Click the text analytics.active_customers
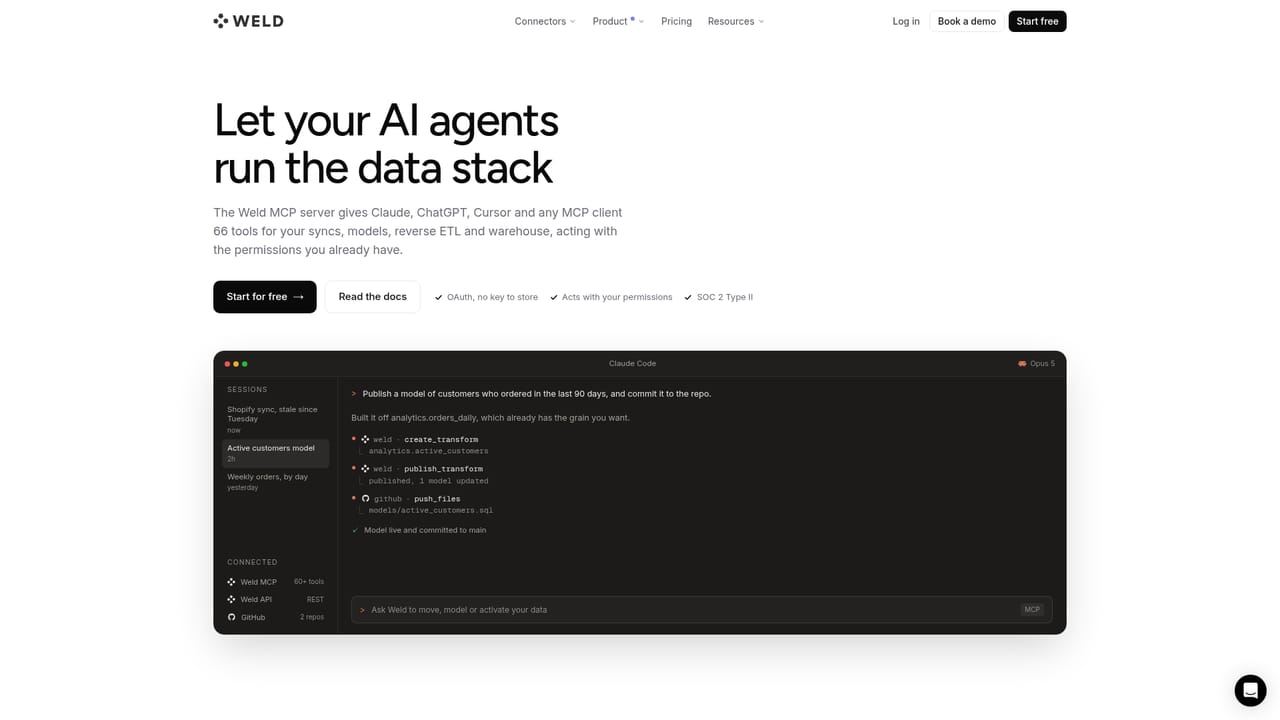The image size is (1280, 720). tap(428, 451)
